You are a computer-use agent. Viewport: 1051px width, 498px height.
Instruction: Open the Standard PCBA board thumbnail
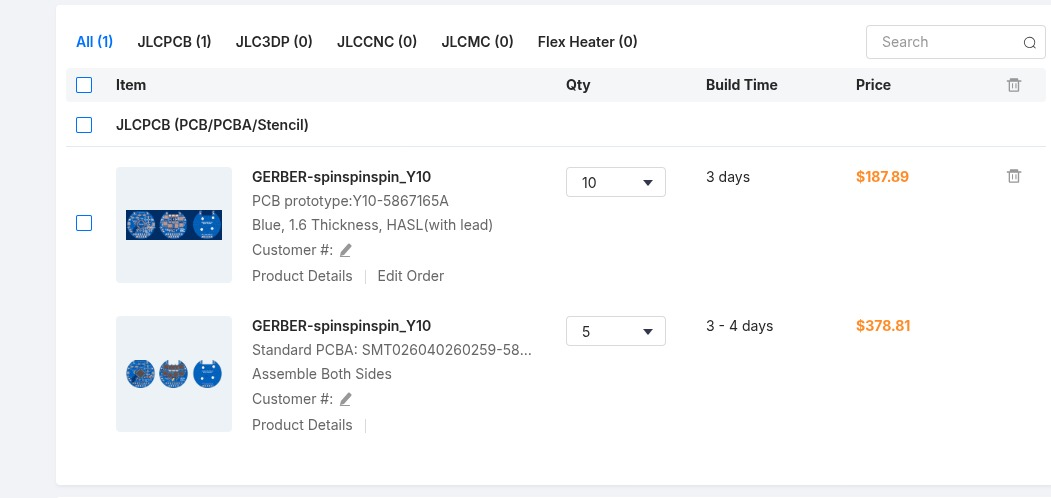pos(174,374)
